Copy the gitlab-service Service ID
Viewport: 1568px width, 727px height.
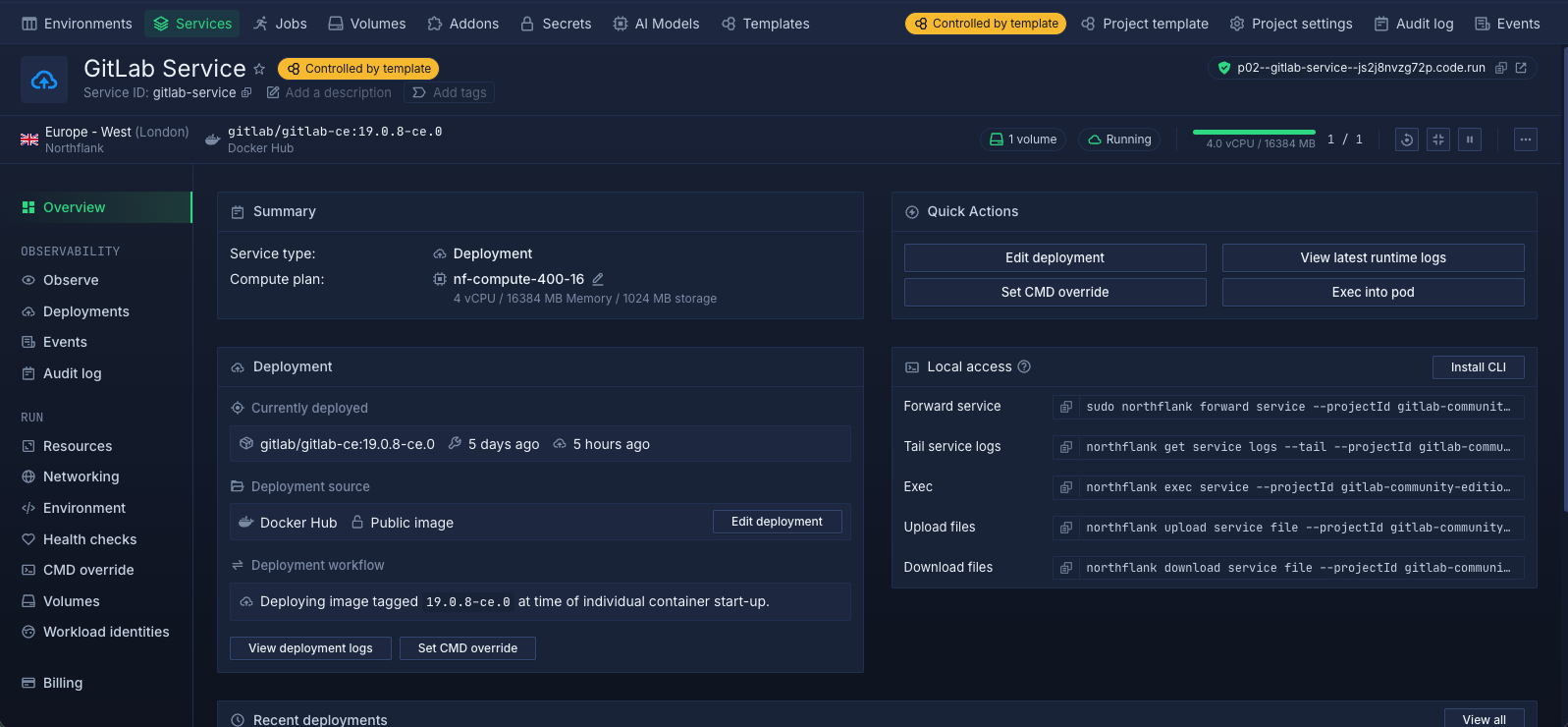pyautogui.click(x=246, y=92)
